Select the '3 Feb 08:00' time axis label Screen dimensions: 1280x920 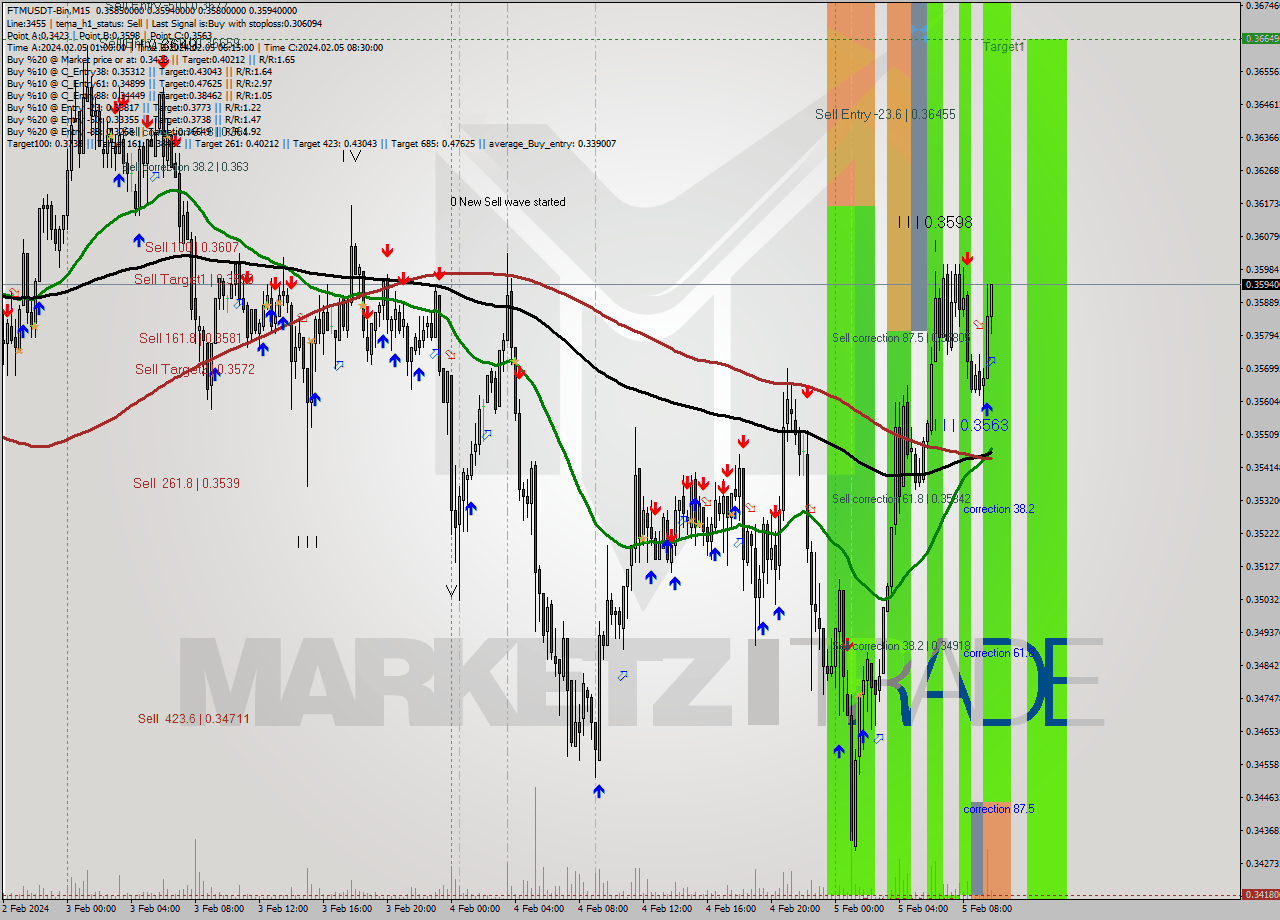point(218,909)
